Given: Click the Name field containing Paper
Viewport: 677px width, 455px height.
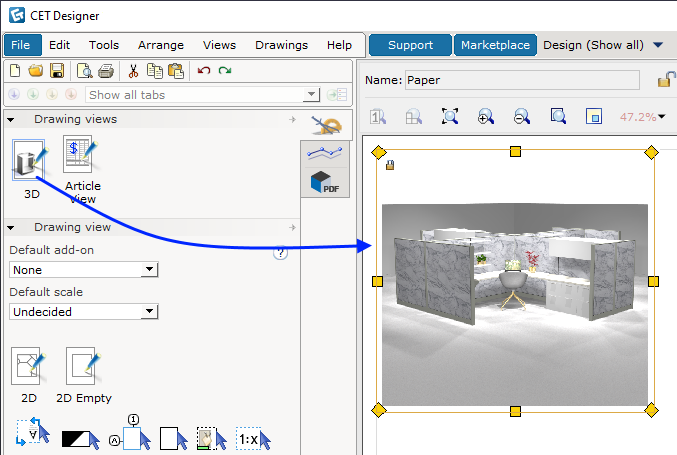Looking at the screenshot, I should pos(522,80).
